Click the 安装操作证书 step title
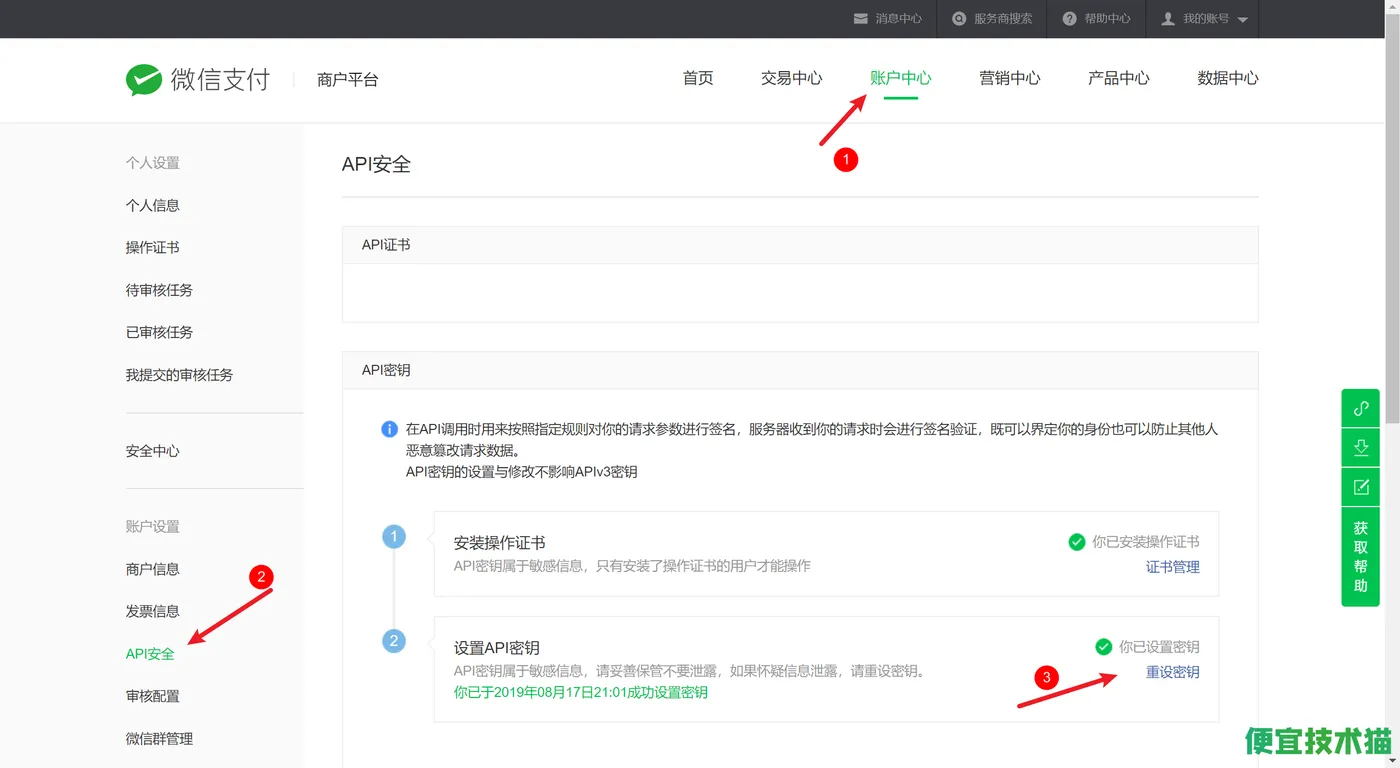The width and height of the screenshot is (1400, 768). coord(499,543)
